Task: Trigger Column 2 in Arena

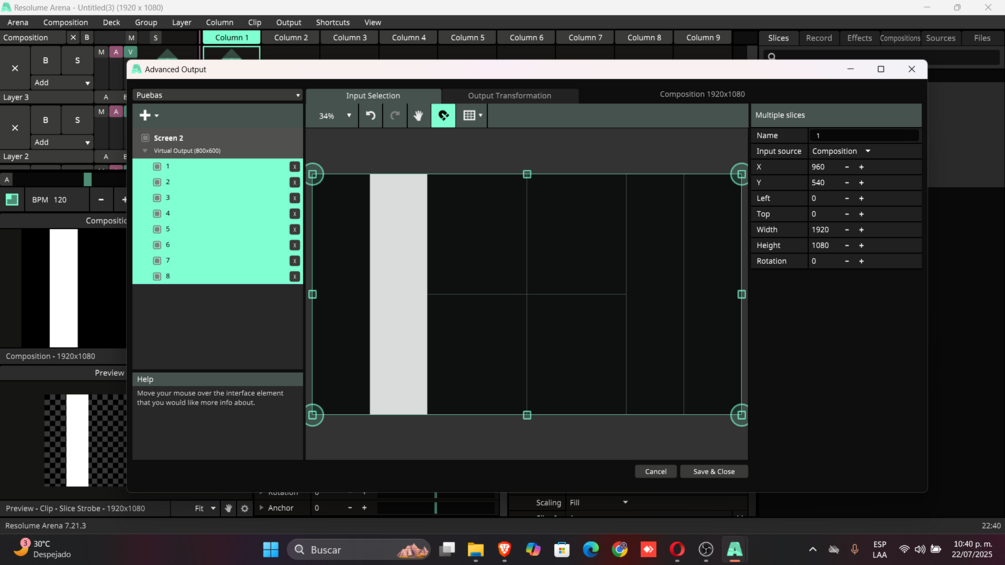Action: [291, 37]
